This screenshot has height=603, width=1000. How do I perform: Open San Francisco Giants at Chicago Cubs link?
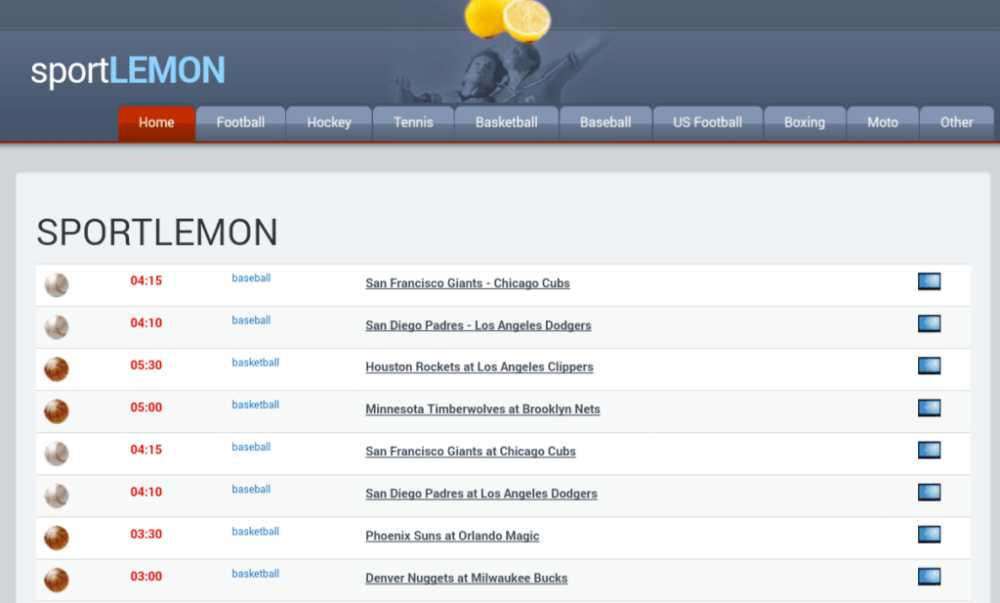point(471,451)
